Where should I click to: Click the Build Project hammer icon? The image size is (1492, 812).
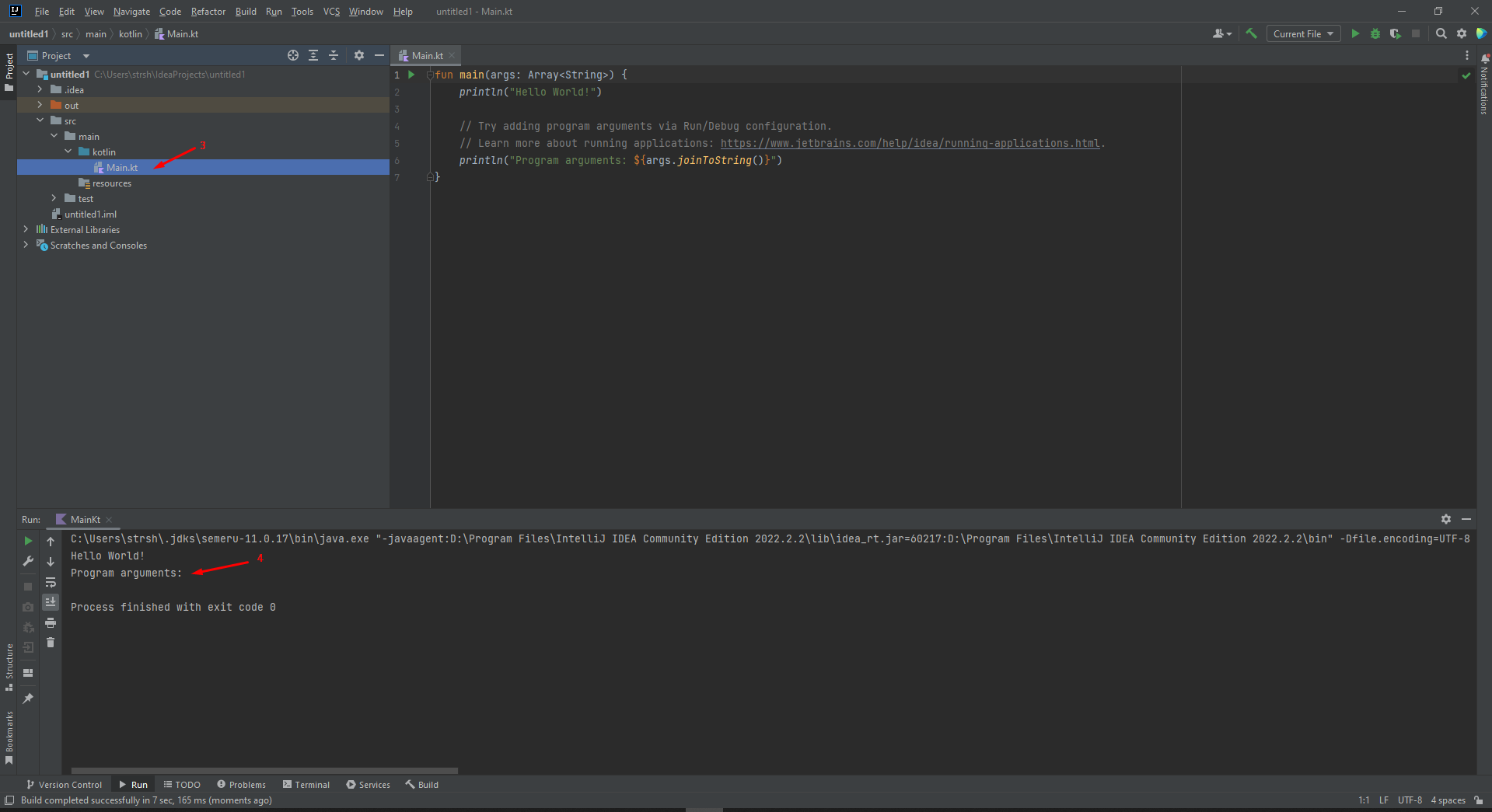[x=1251, y=33]
